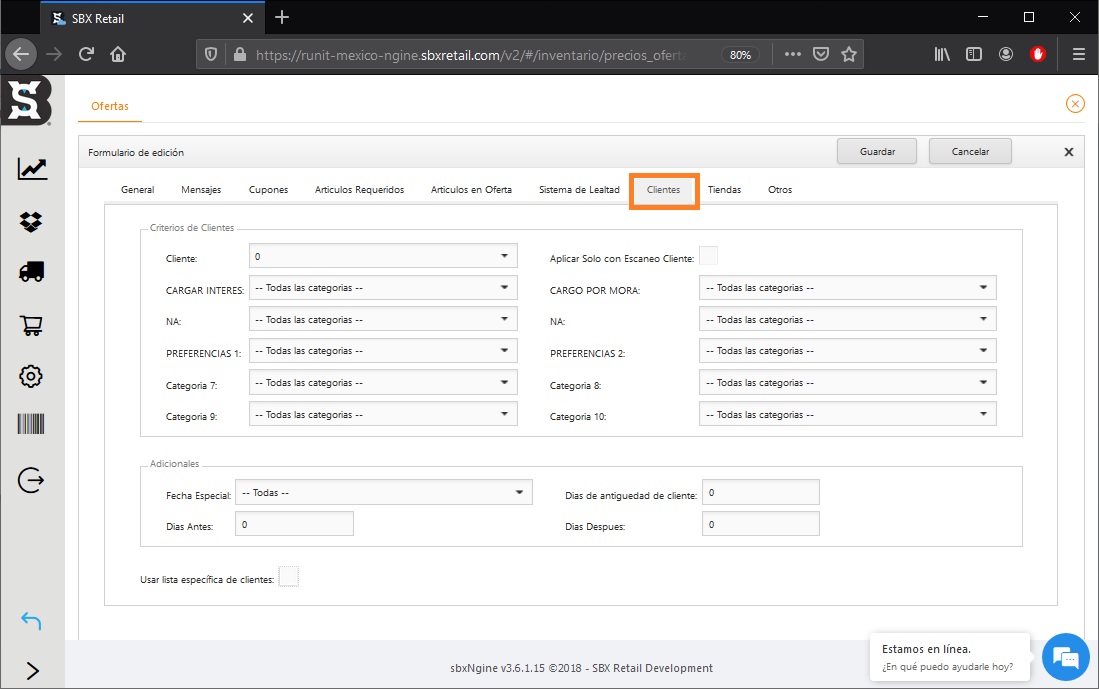Image resolution: width=1099 pixels, height=689 pixels.
Task: Open the Cliente dropdown
Action: click(x=383, y=256)
